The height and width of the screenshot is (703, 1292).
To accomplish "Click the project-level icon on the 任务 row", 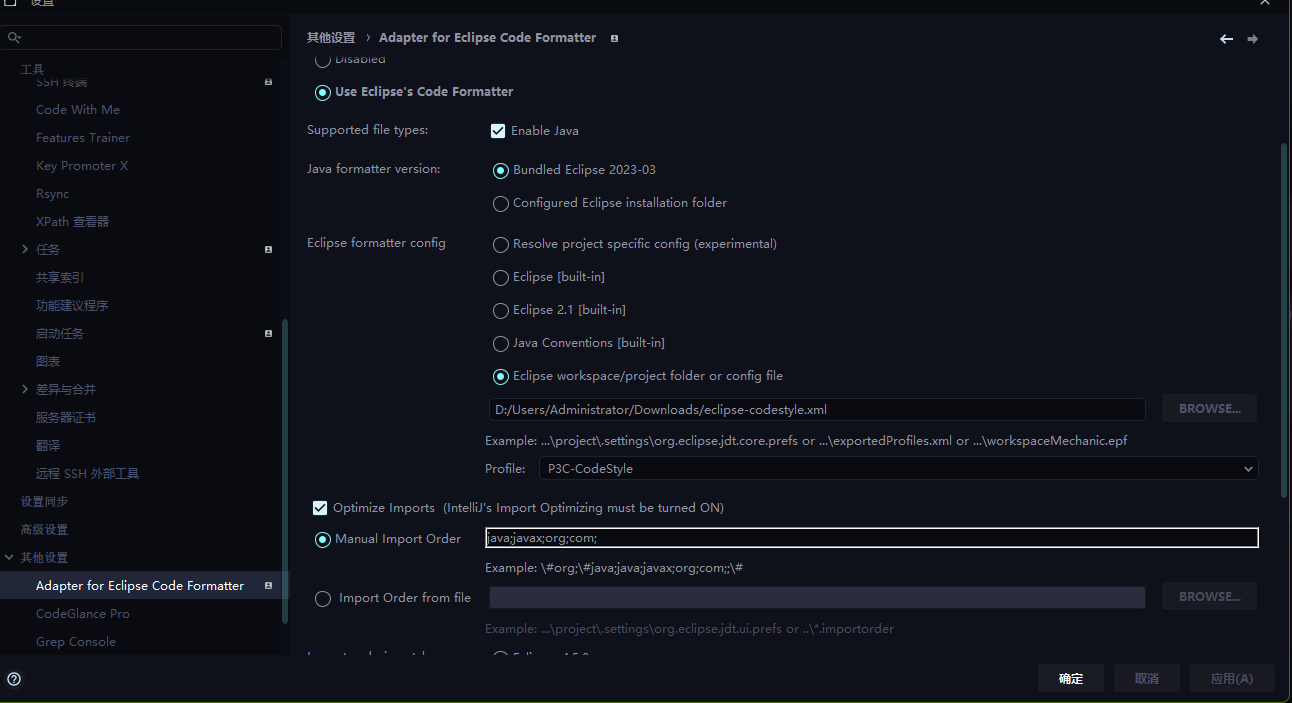I will pyautogui.click(x=268, y=249).
